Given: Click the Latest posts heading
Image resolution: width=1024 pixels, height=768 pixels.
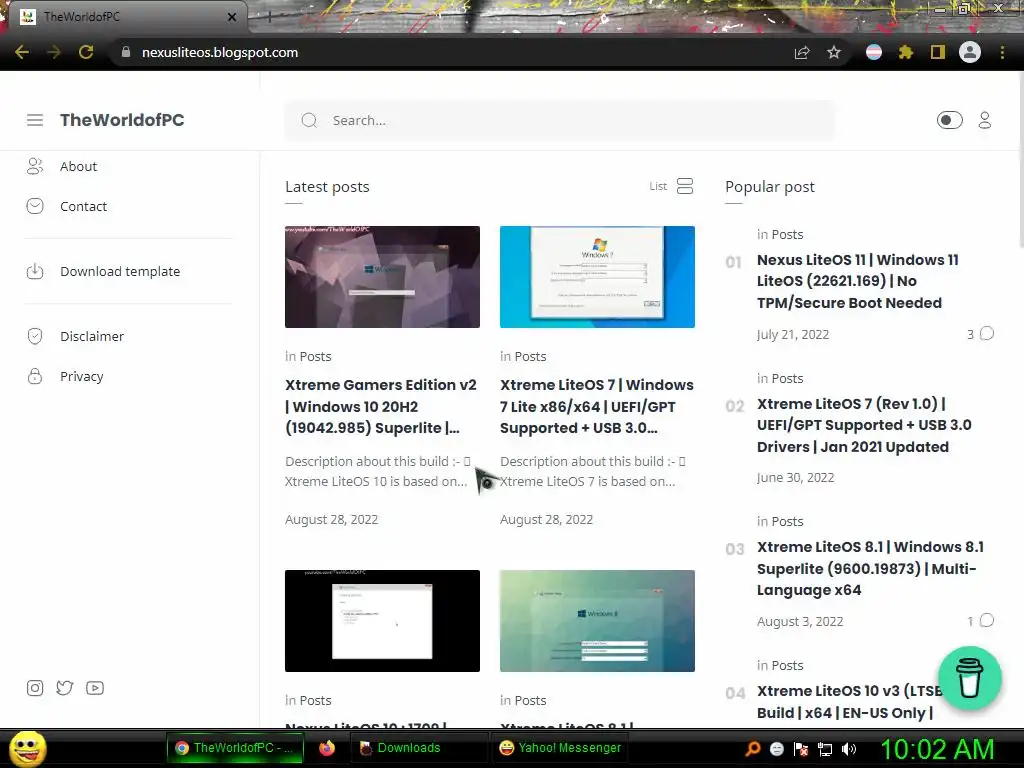Looking at the screenshot, I should click(327, 187).
